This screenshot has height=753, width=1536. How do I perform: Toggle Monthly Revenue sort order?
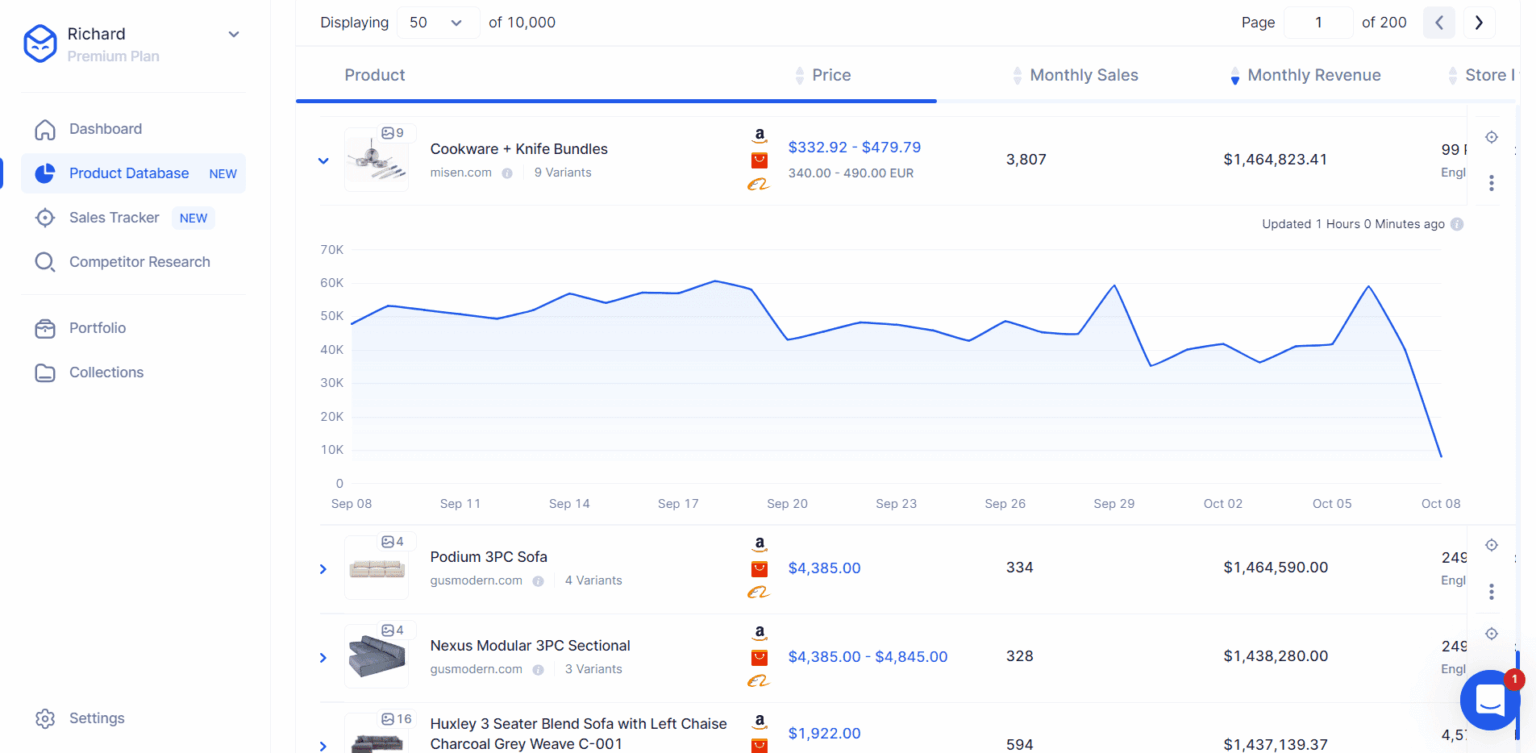(x=1235, y=75)
